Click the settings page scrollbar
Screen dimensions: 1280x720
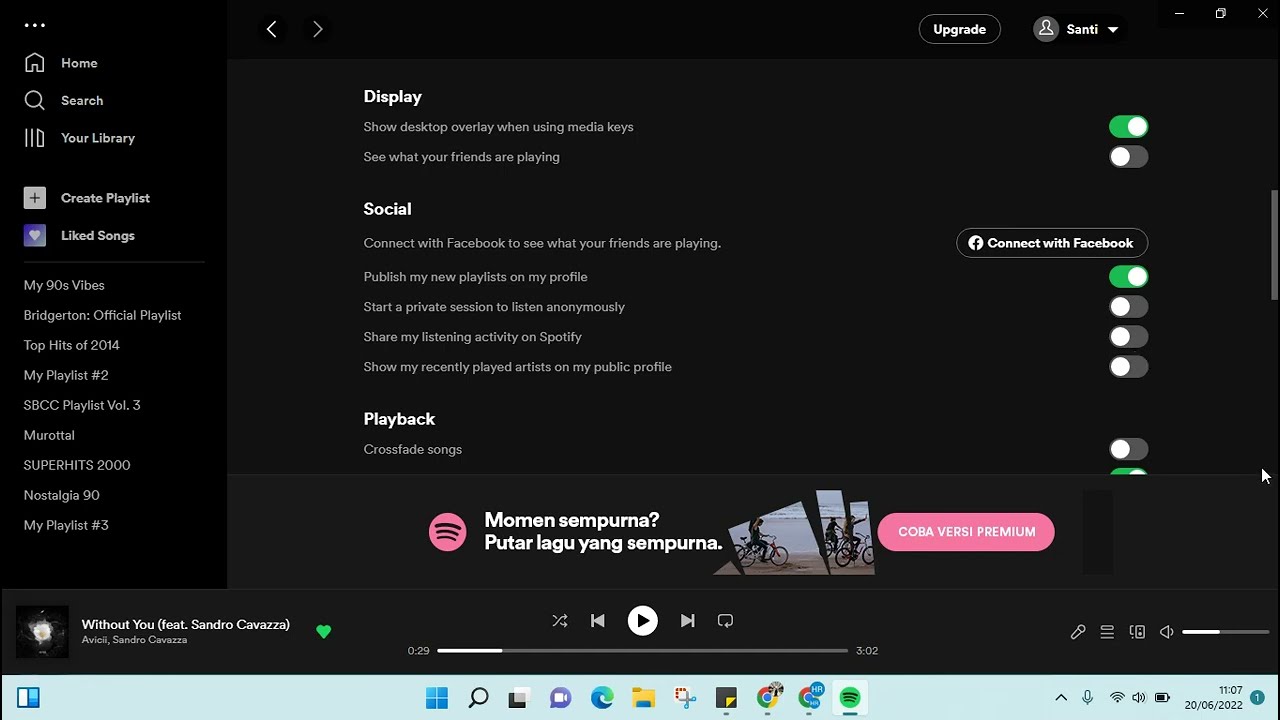click(1274, 244)
